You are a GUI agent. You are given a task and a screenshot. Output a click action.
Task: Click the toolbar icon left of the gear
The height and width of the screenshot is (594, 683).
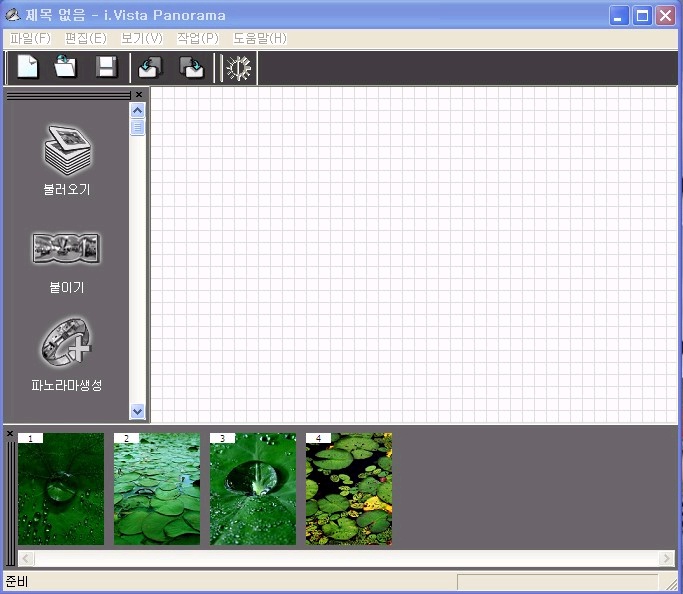click(190, 68)
